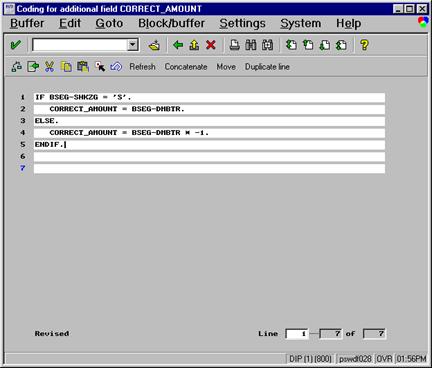This screenshot has width=432, height=368.
Task: Open the System menu
Action: click(300, 23)
